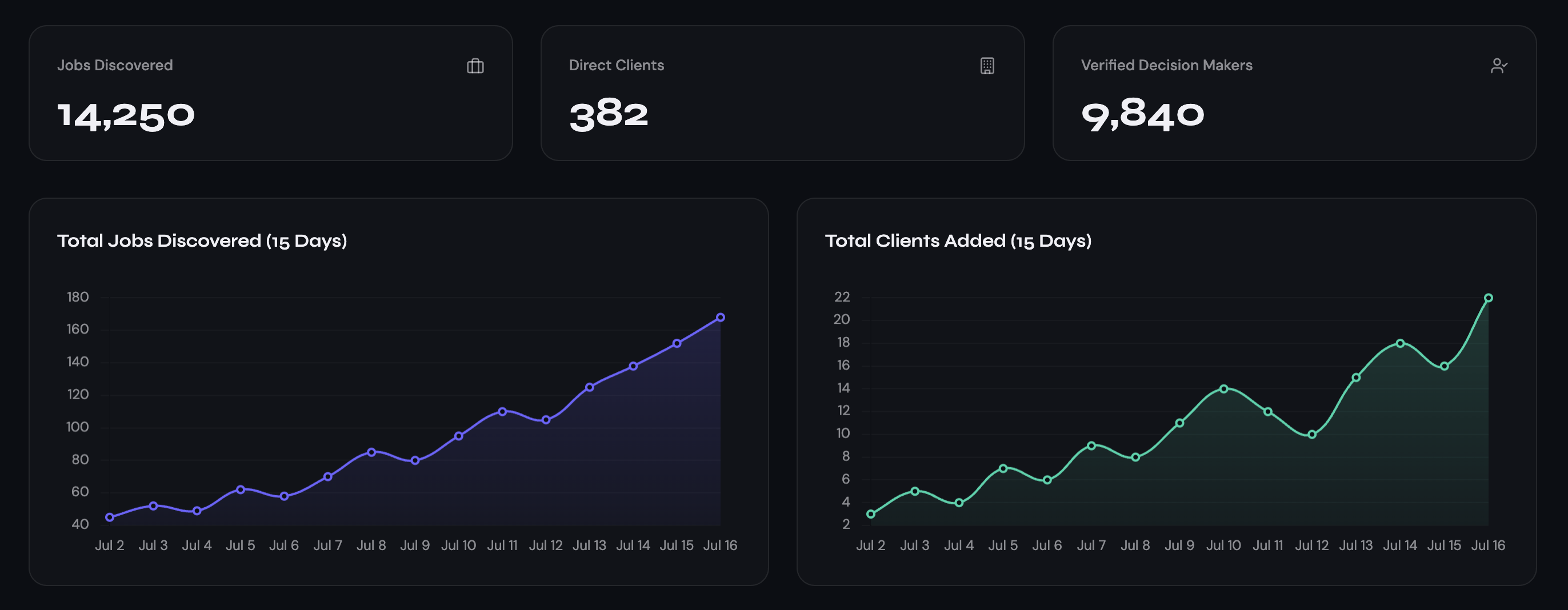Click the Jul 10 data point on jobs chart
Viewport: 1568px width, 610px height.
click(x=459, y=436)
